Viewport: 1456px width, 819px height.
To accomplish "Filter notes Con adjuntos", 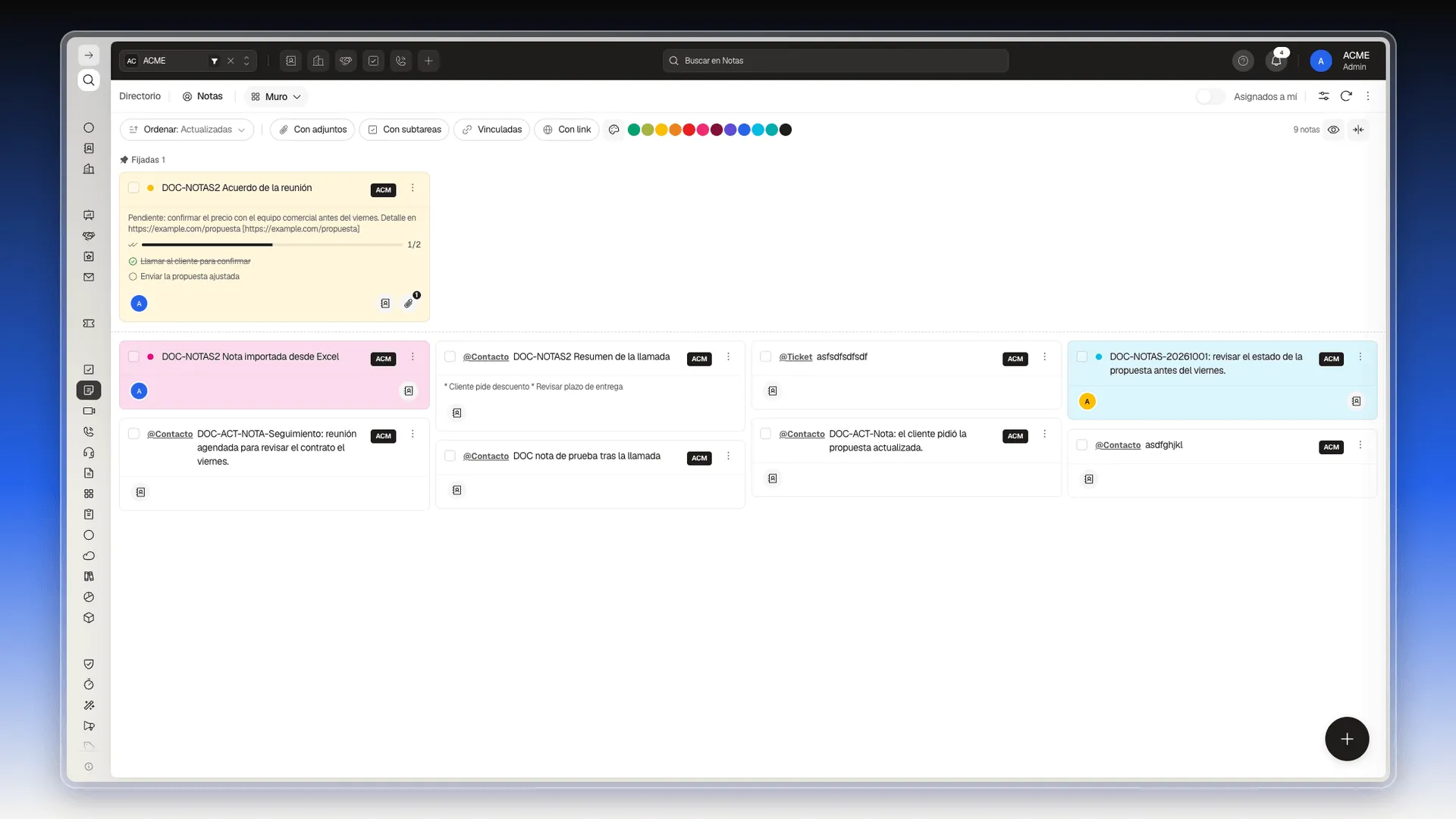I will (x=312, y=130).
